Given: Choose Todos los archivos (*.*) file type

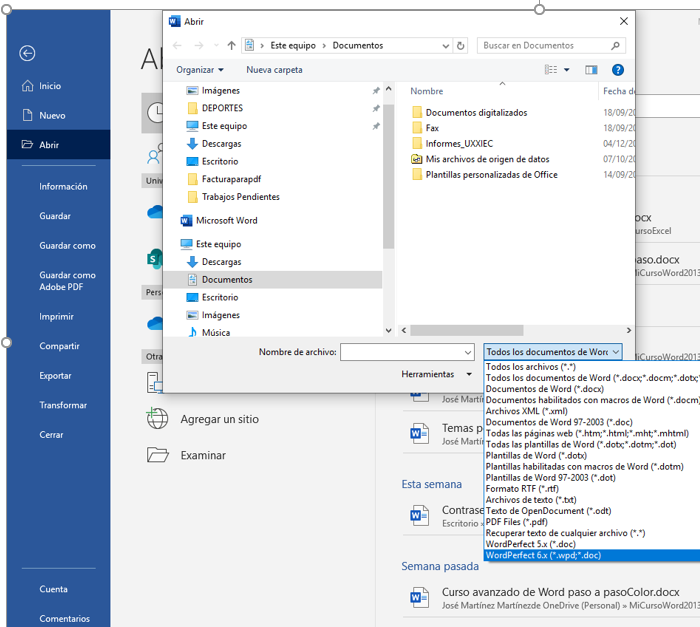Looking at the screenshot, I should pyautogui.click(x=530, y=367).
